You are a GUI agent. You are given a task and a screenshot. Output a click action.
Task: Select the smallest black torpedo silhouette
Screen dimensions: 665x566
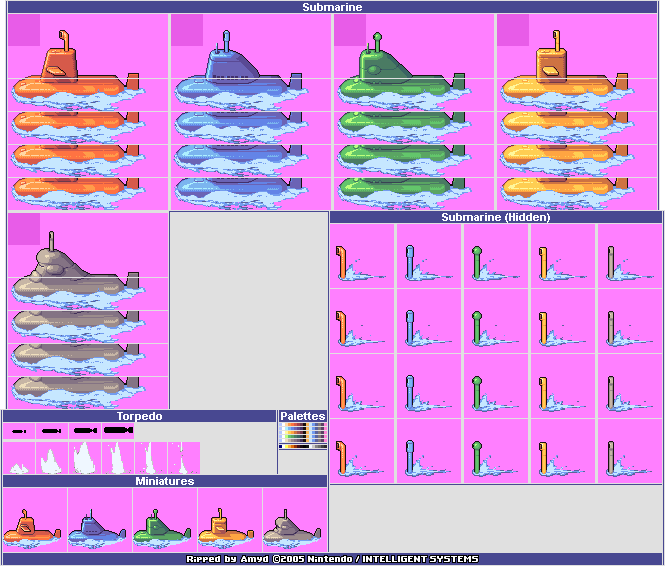click(x=19, y=431)
